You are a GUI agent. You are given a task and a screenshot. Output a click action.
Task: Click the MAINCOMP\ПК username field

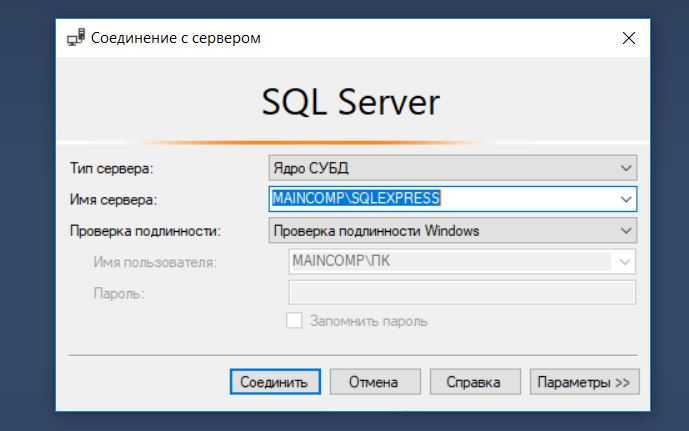450,261
